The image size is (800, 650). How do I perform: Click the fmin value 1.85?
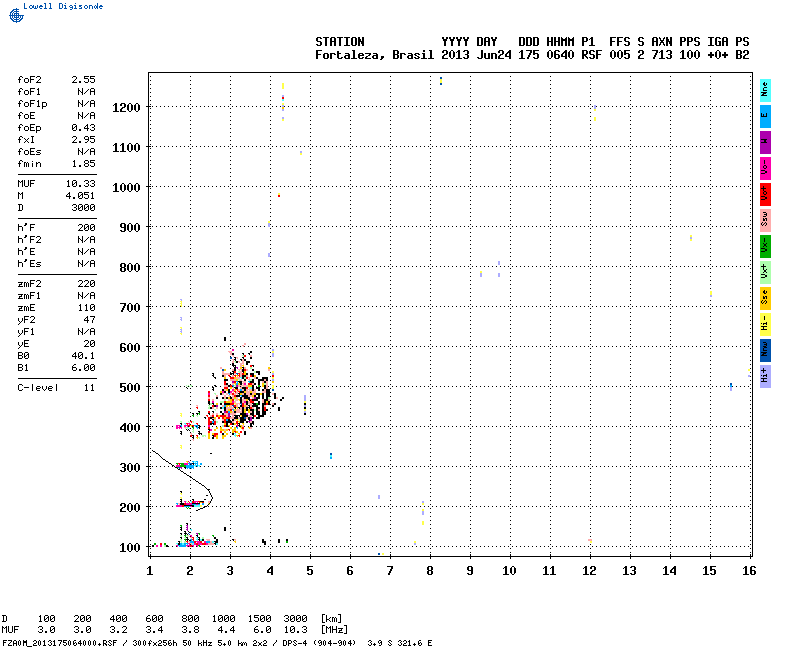pos(83,164)
